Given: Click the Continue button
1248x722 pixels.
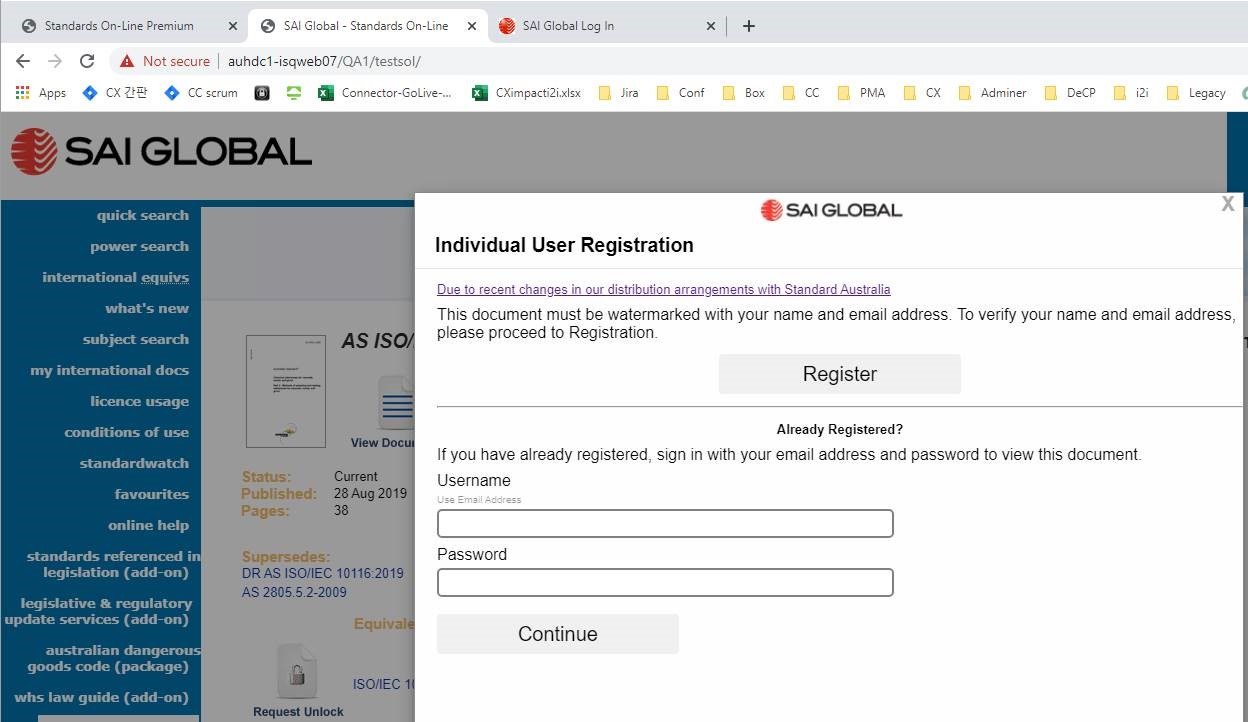Looking at the screenshot, I should point(558,634).
